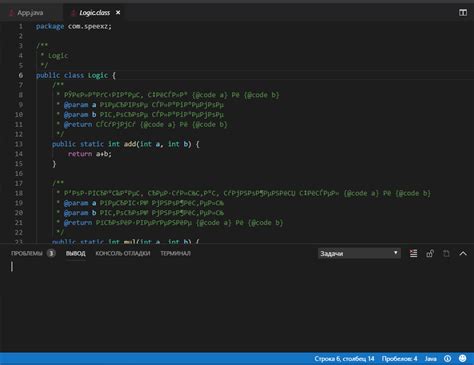
Task: Click the "* Logic" comment line
Action: tap(54, 56)
